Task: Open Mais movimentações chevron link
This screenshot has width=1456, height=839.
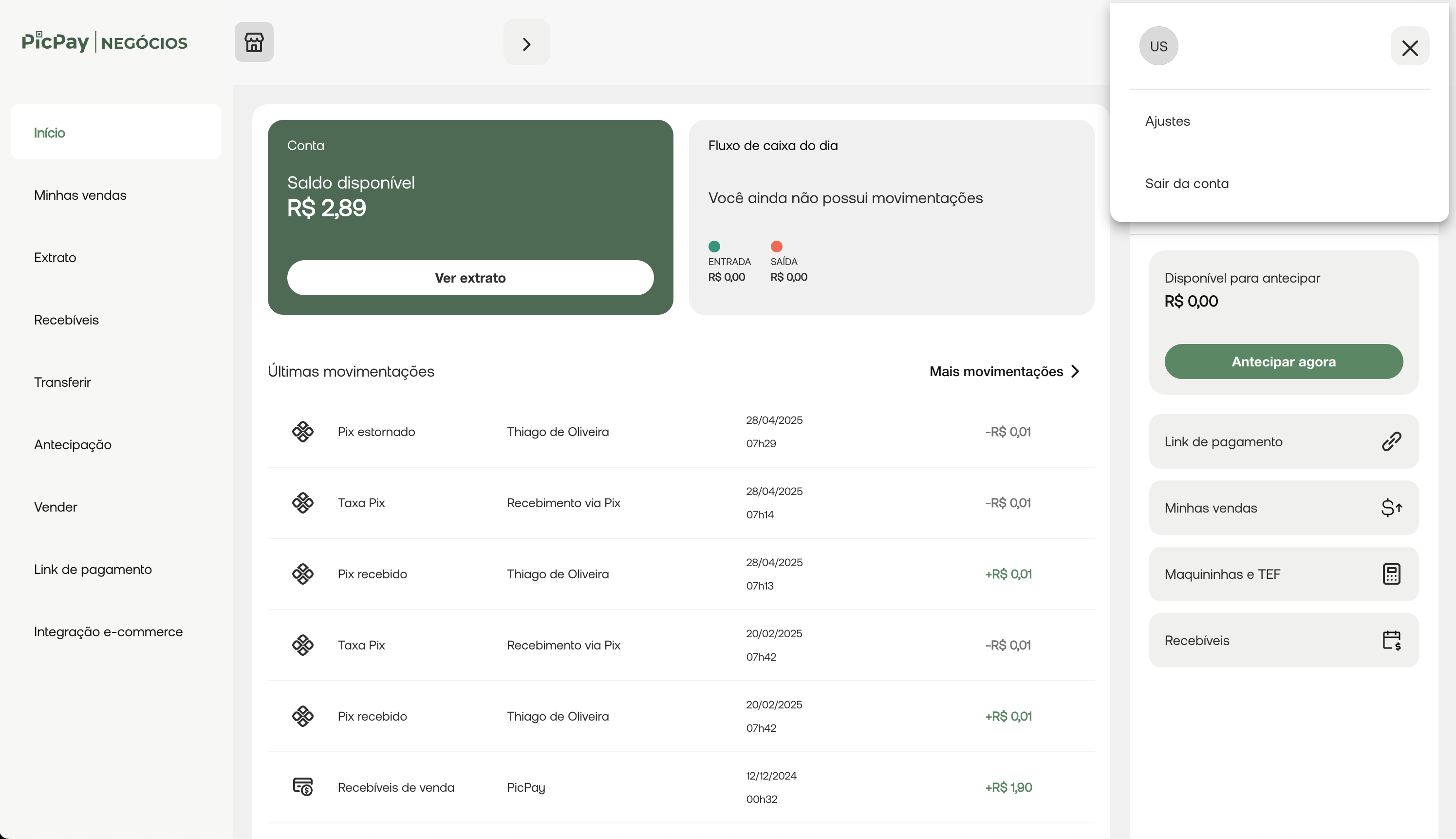Action: (1005, 372)
